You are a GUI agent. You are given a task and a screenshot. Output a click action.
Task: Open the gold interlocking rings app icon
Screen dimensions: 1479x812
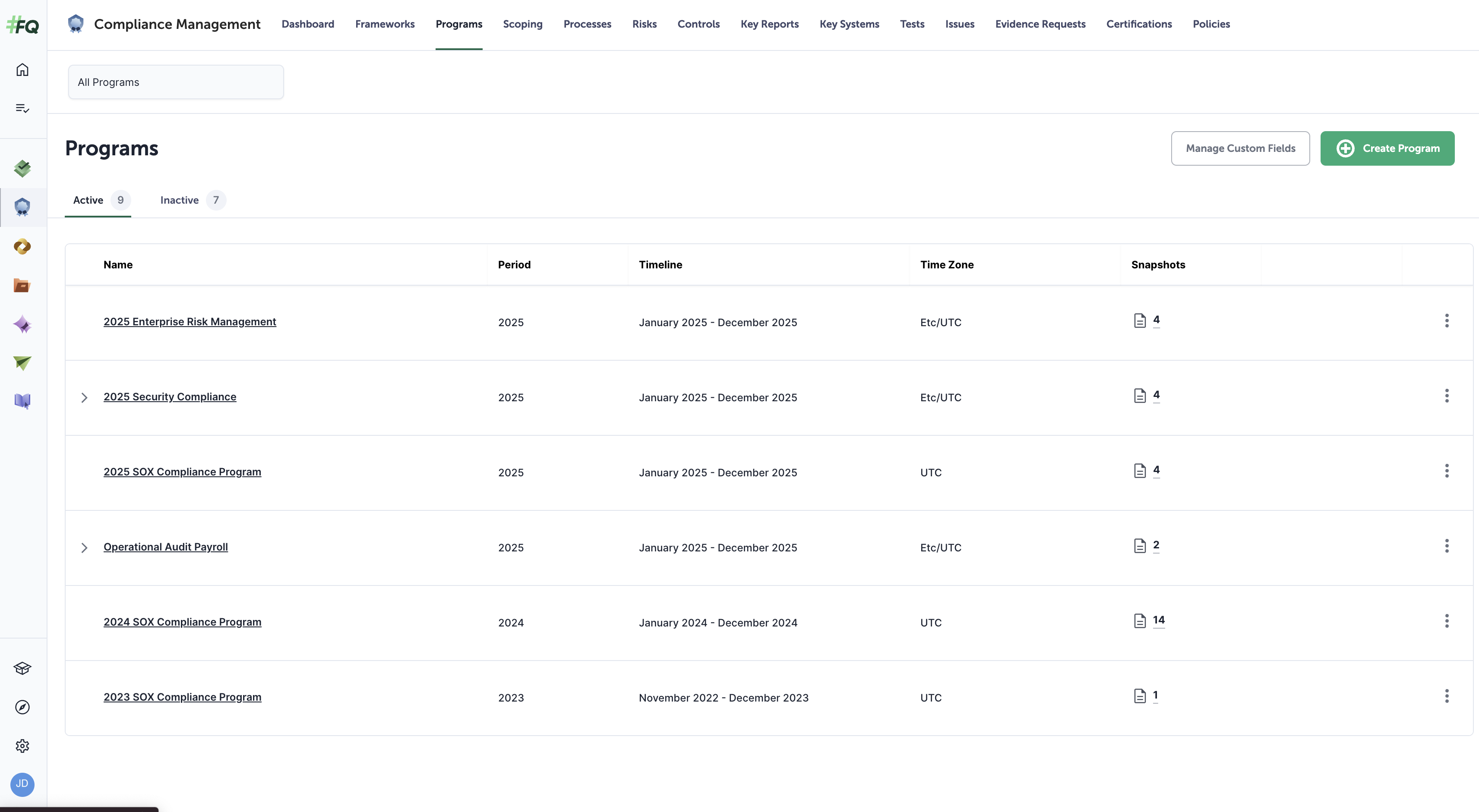[x=22, y=247]
